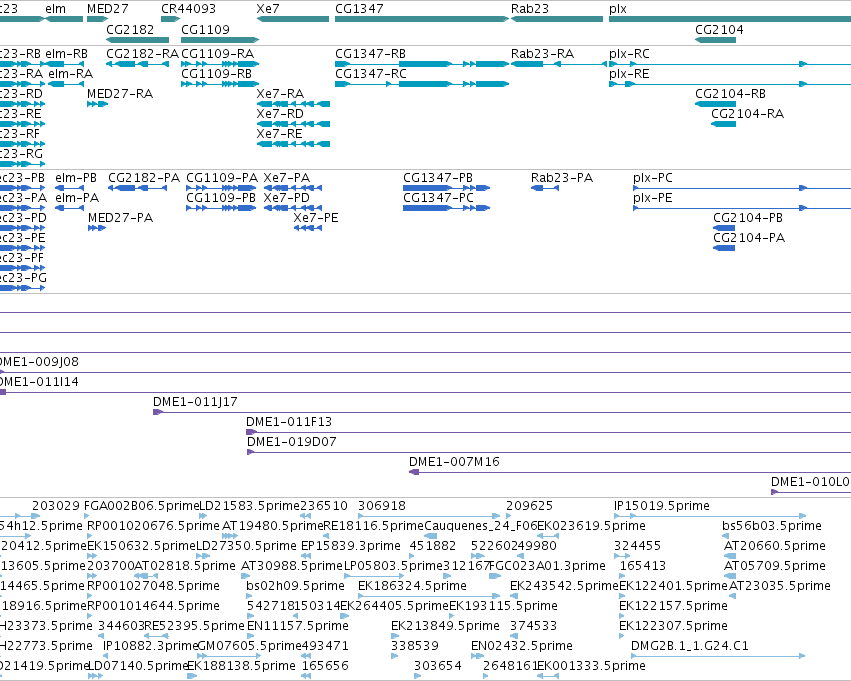Select the CG2182 gene bar
The width and height of the screenshot is (851, 681).
pyautogui.click(x=137, y=40)
